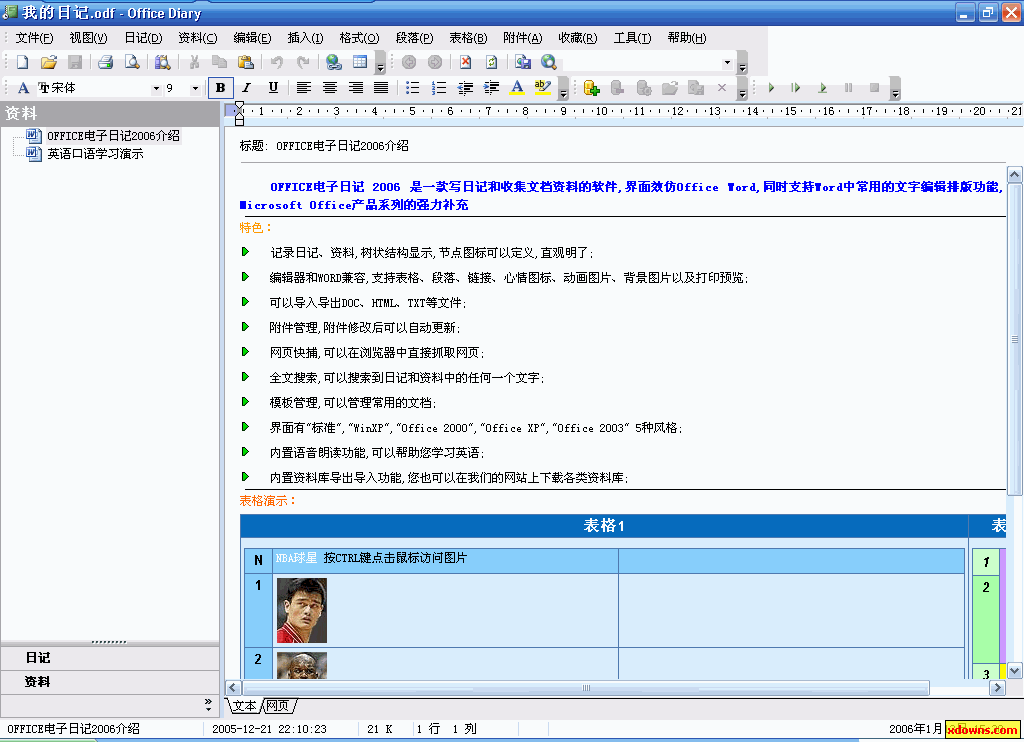Select tree item 英语口语学习演示
1024x742 pixels.
[x=95, y=154]
